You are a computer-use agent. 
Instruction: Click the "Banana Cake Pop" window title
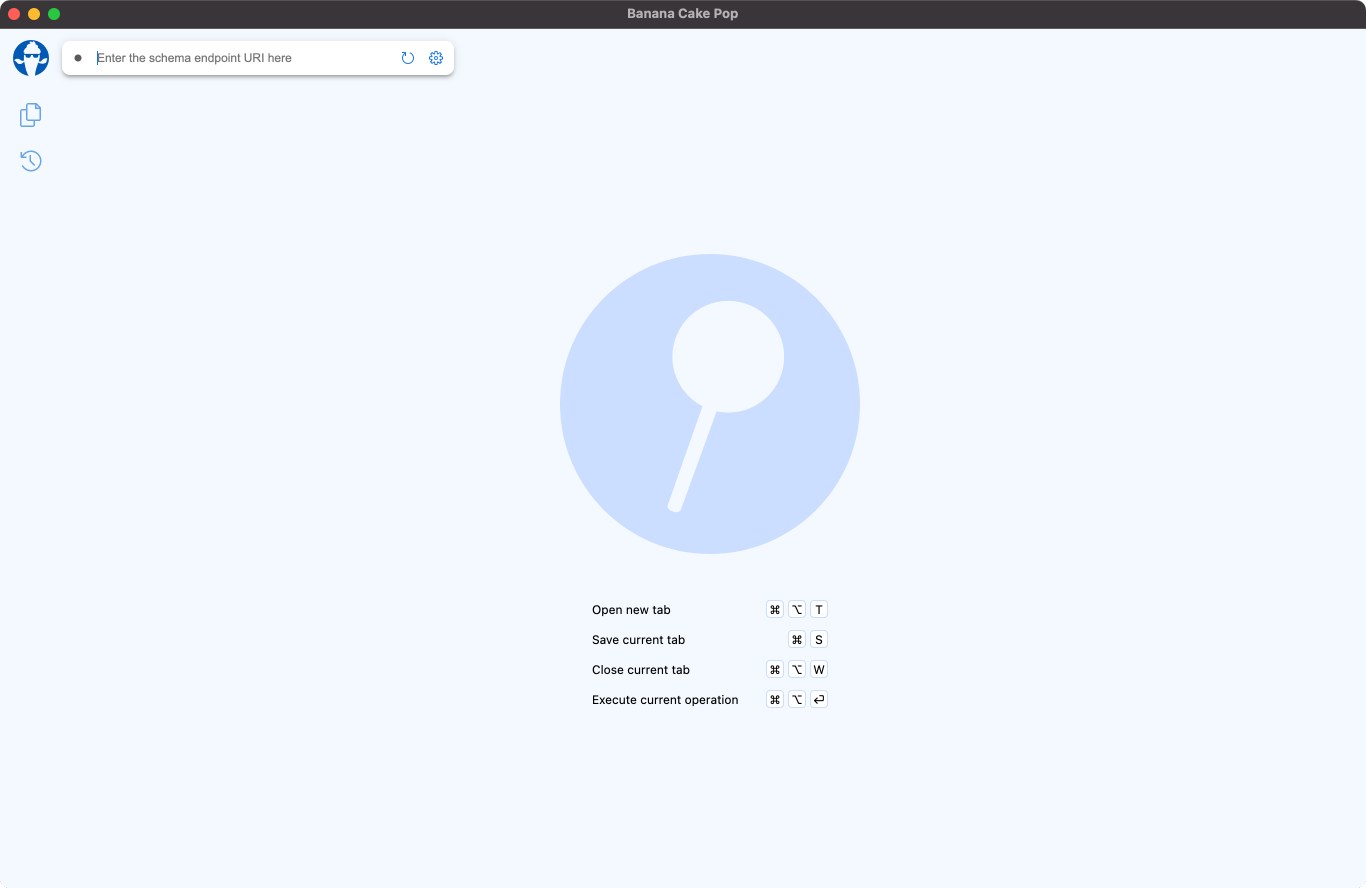683,14
